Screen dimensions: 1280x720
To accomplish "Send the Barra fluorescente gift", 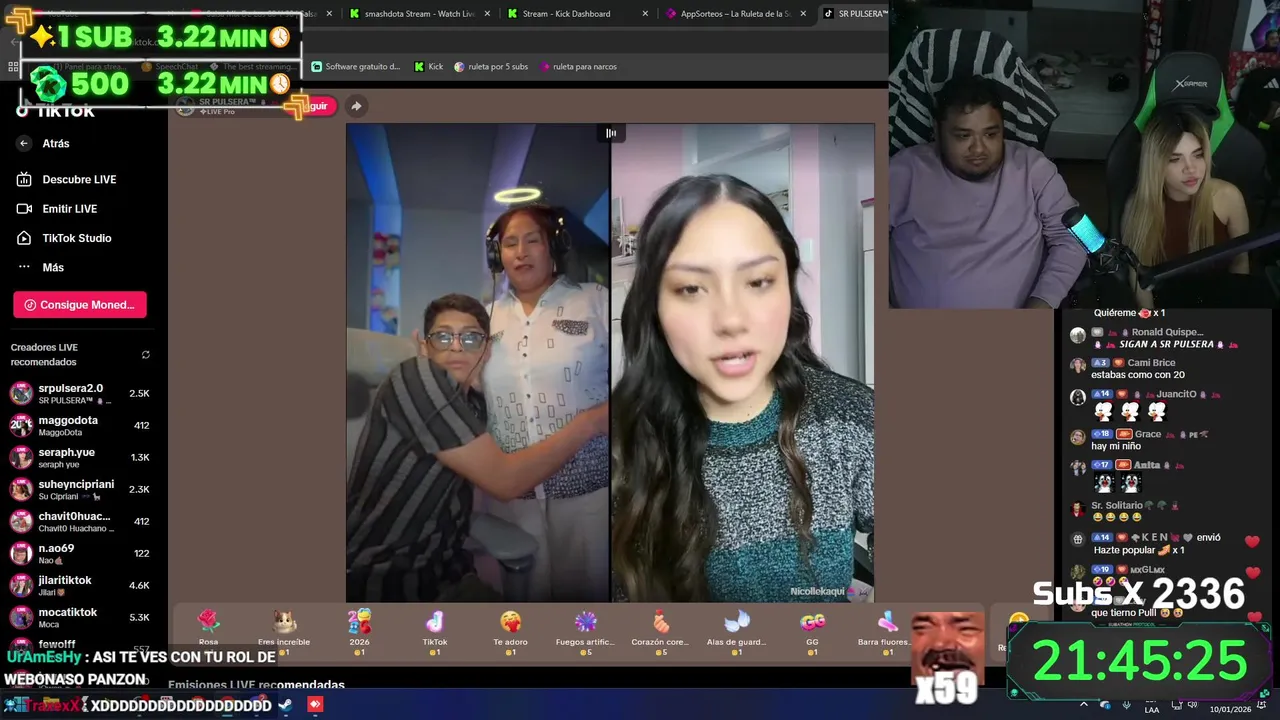I will 885,630.
